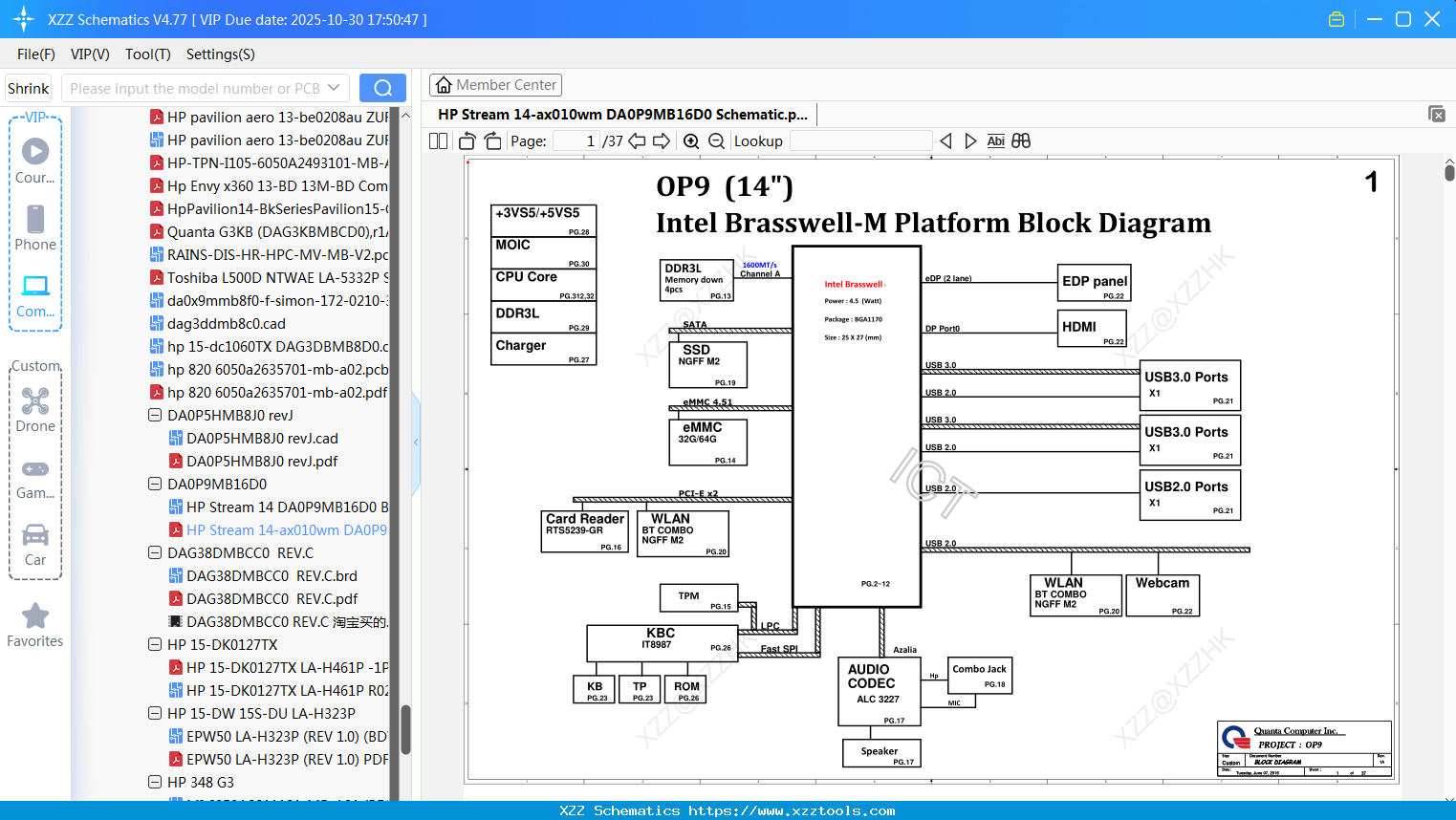1456x820 pixels.
Task: Click the Abi text match icon
Action: [995, 140]
